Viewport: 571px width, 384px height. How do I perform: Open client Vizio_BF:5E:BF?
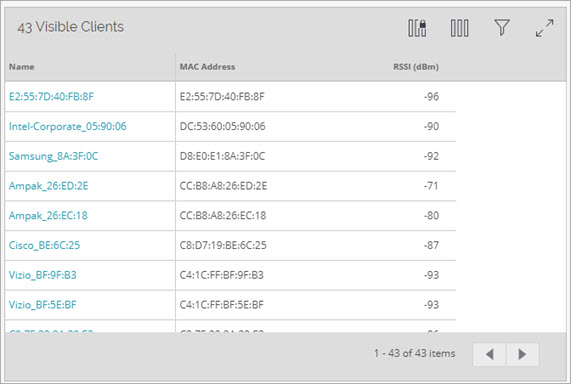point(43,305)
